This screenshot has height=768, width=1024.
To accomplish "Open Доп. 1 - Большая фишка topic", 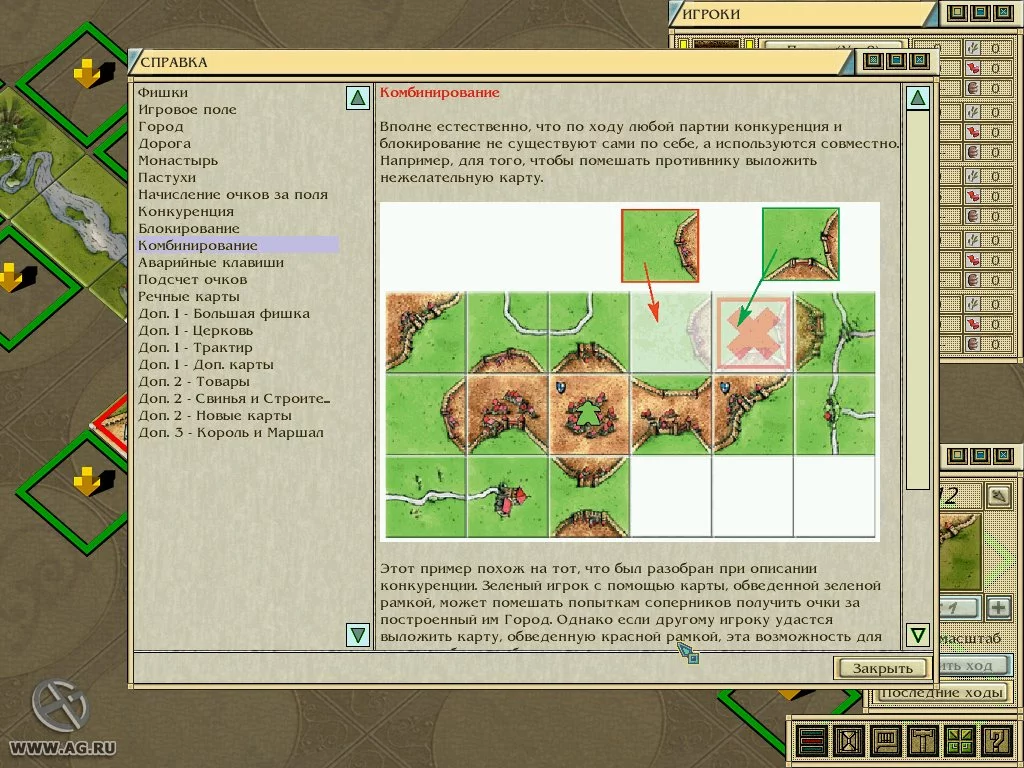I will (224, 313).
